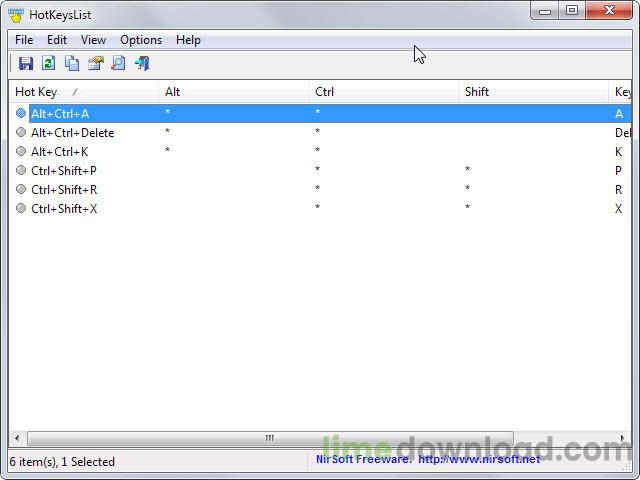Click the Shift asterisk in Ctrl+Shift+P row
Image resolution: width=640 pixels, height=480 pixels.
[467, 169]
